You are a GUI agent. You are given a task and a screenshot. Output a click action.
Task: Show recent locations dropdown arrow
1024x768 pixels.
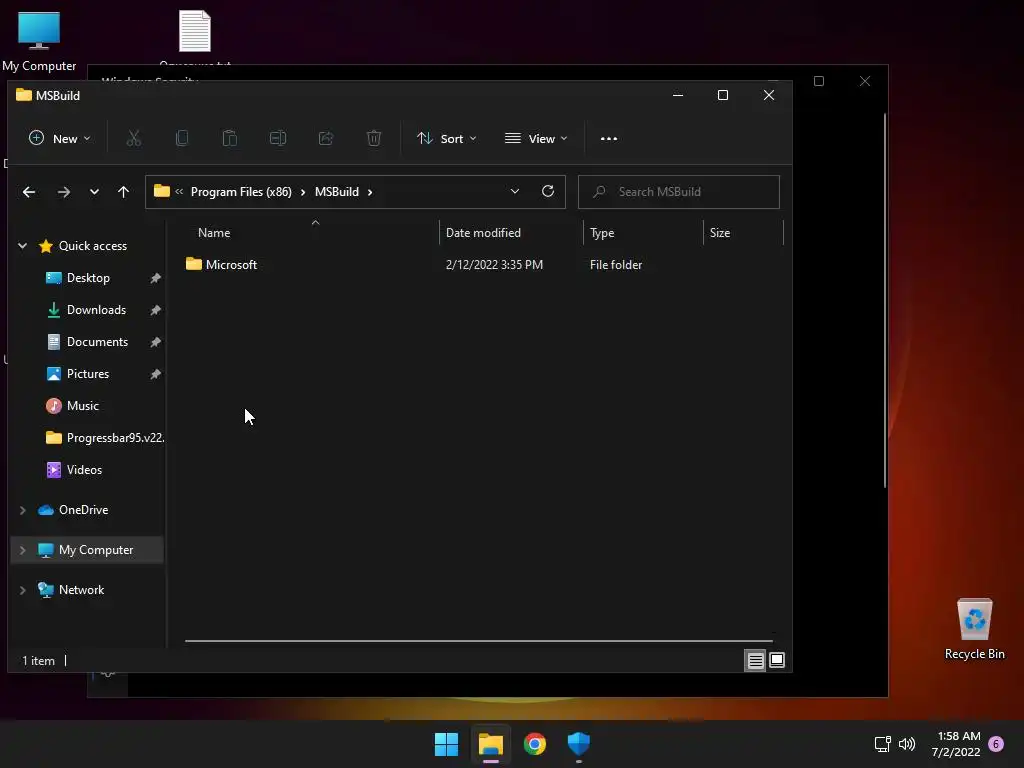click(94, 191)
